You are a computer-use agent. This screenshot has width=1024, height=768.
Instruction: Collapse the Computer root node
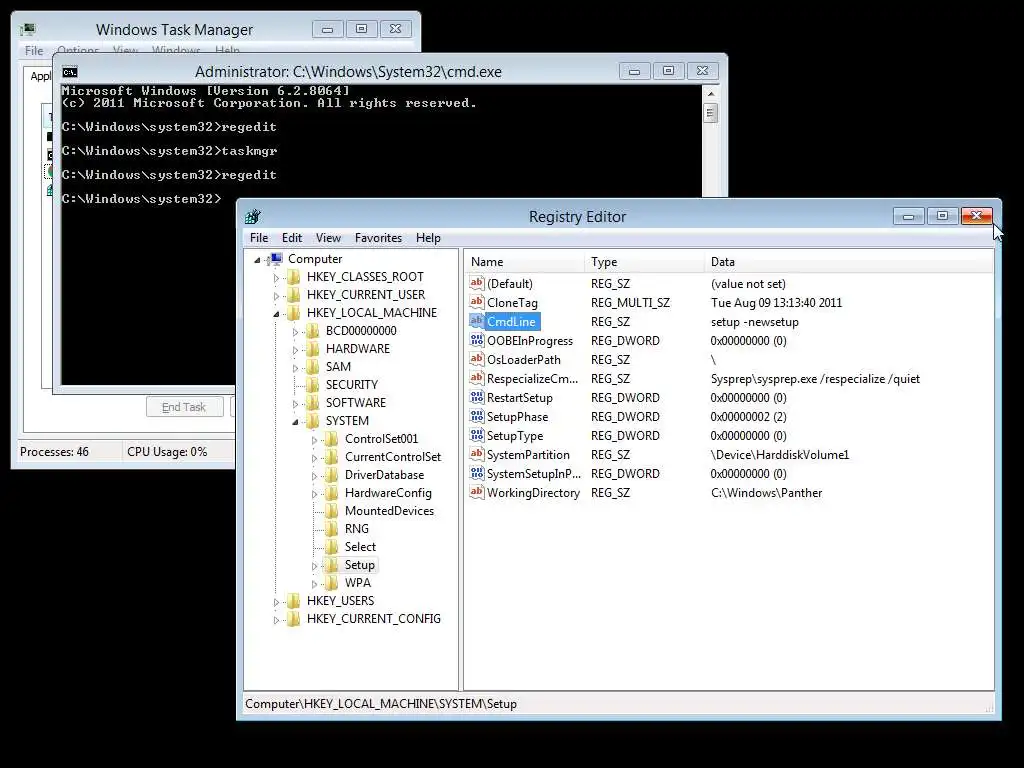tap(257, 260)
